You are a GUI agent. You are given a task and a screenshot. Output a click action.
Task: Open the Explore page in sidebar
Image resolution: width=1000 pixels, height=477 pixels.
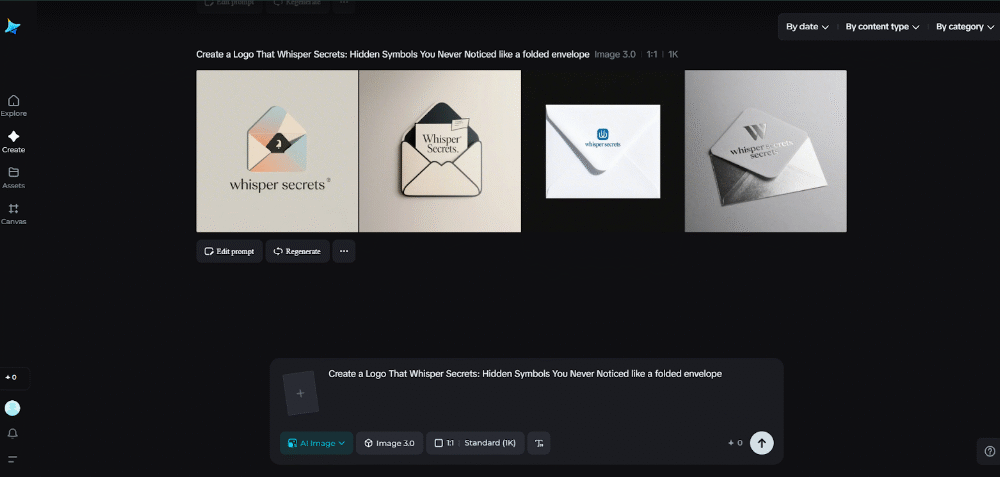coord(13,106)
